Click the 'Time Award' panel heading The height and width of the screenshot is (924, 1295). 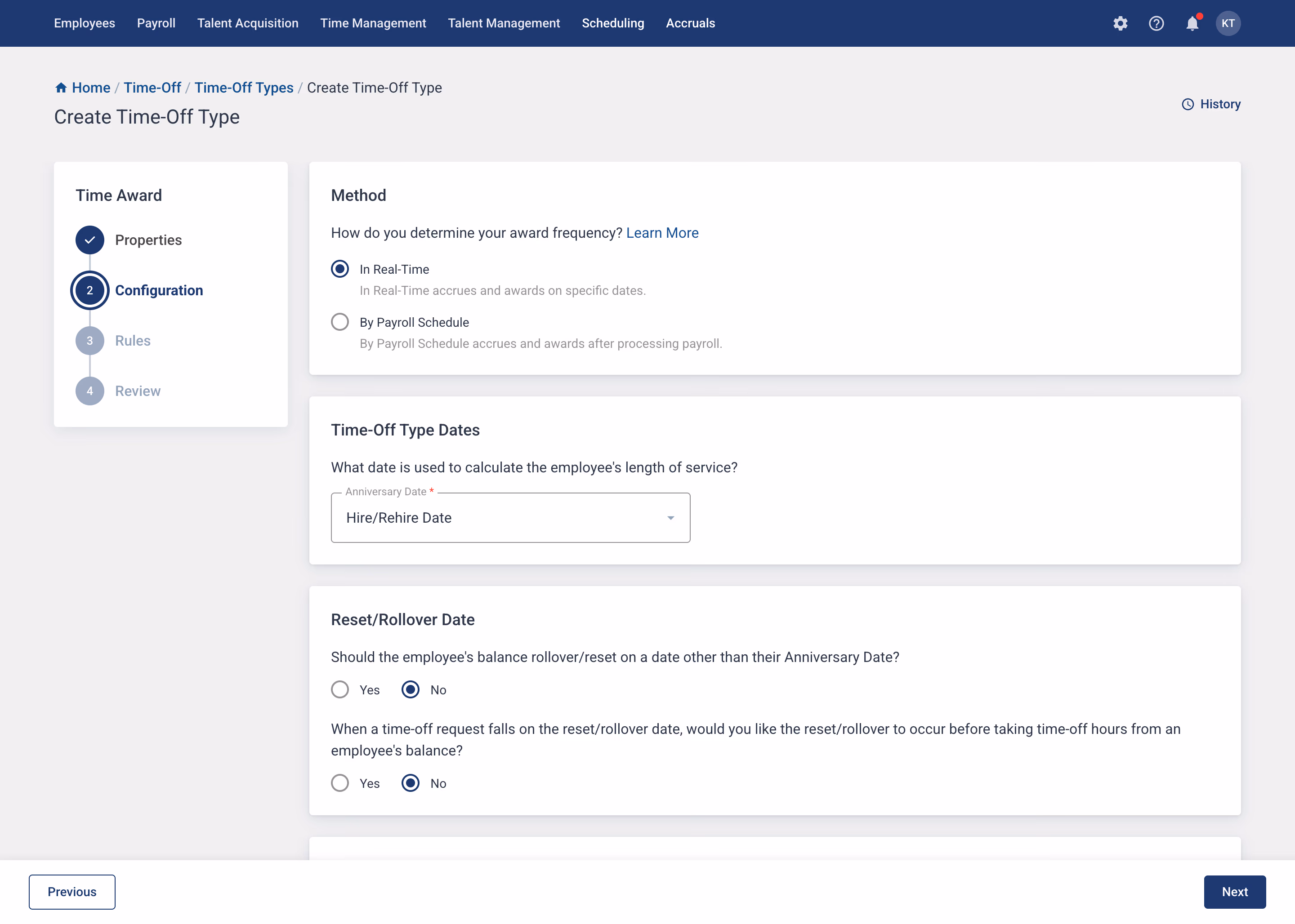(118, 195)
